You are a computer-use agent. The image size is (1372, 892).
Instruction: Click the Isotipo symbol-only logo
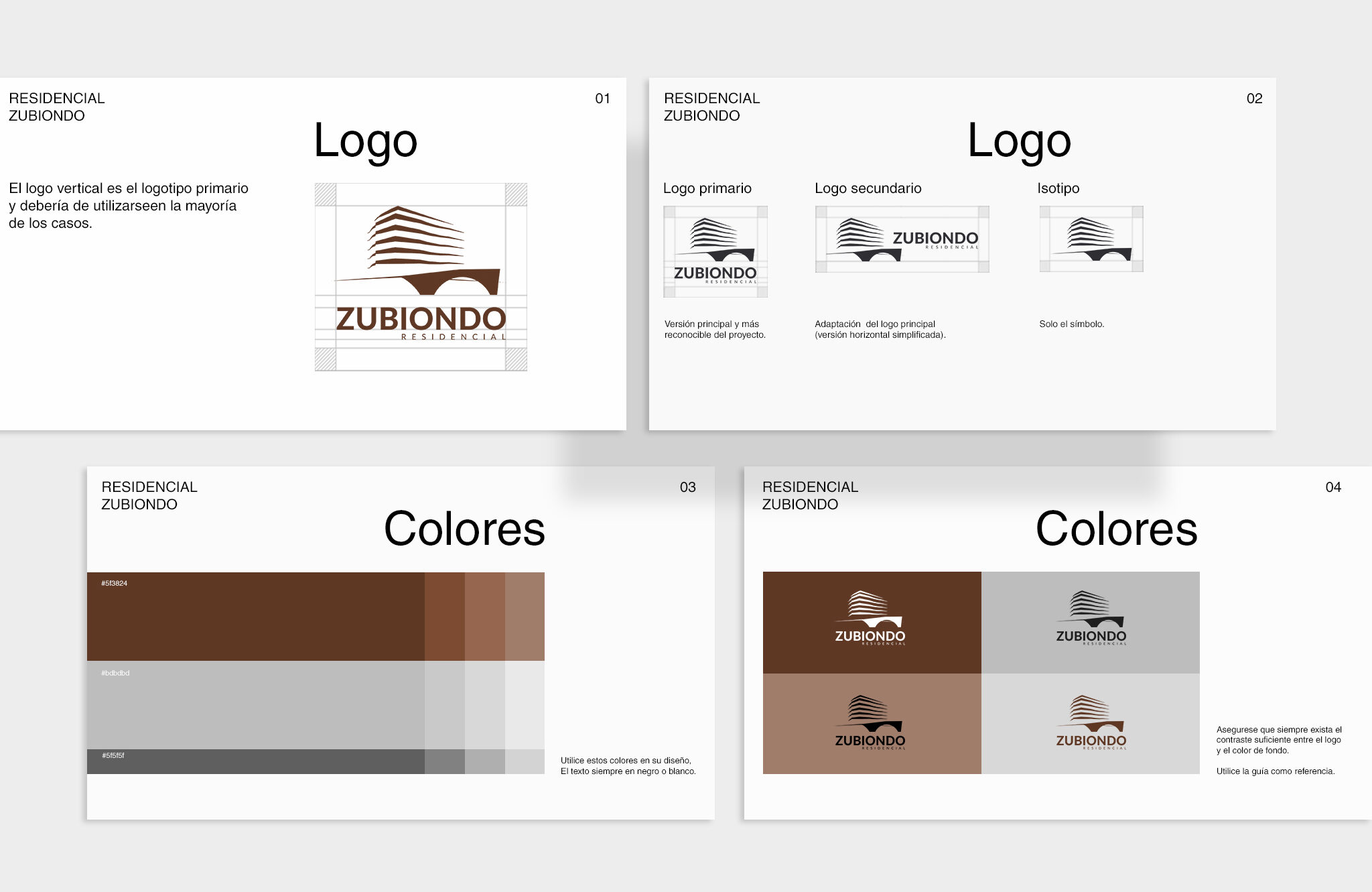[x=1091, y=239]
